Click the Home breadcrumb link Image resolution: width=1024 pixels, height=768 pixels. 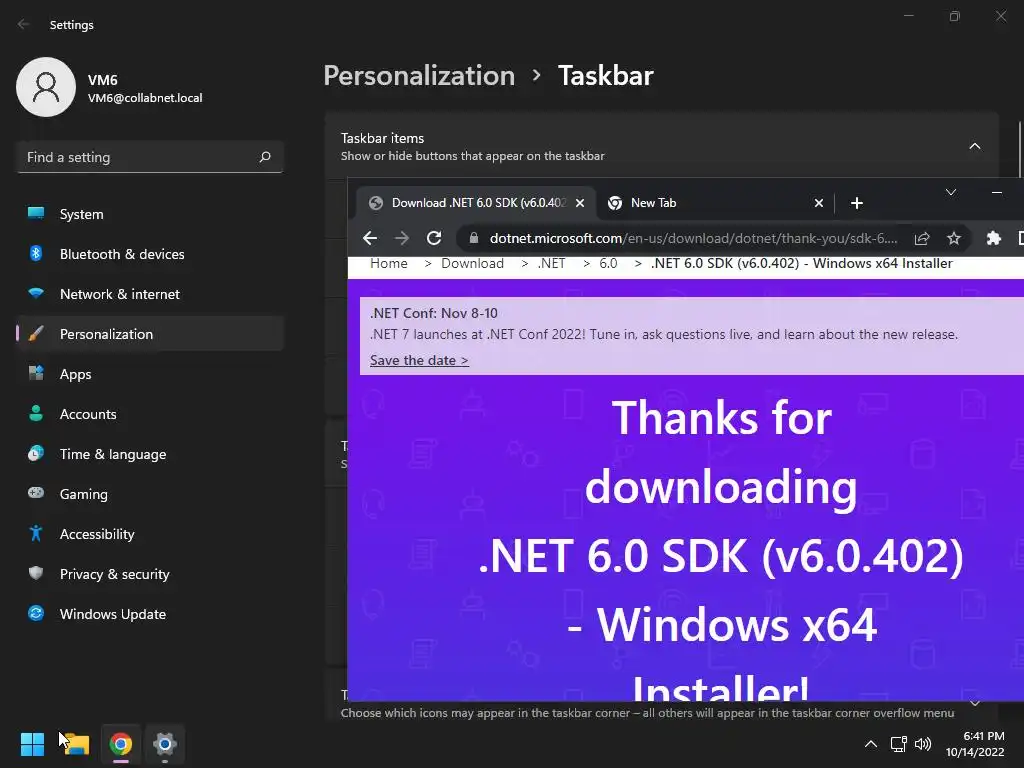(x=389, y=263)
